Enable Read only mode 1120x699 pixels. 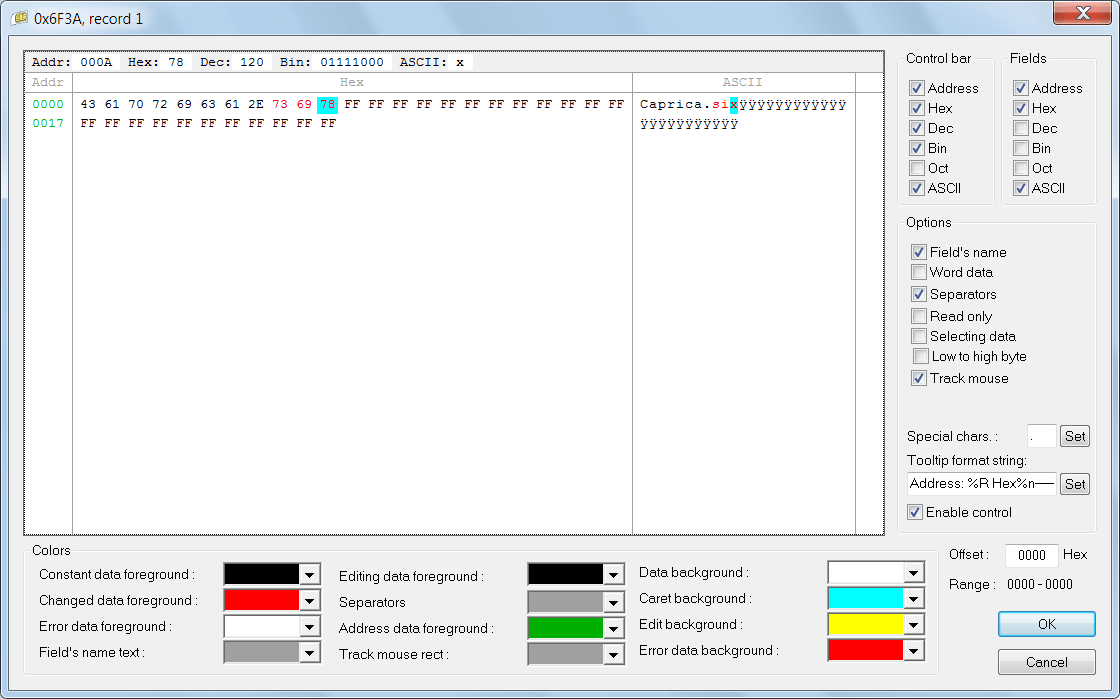click(918, 316)
